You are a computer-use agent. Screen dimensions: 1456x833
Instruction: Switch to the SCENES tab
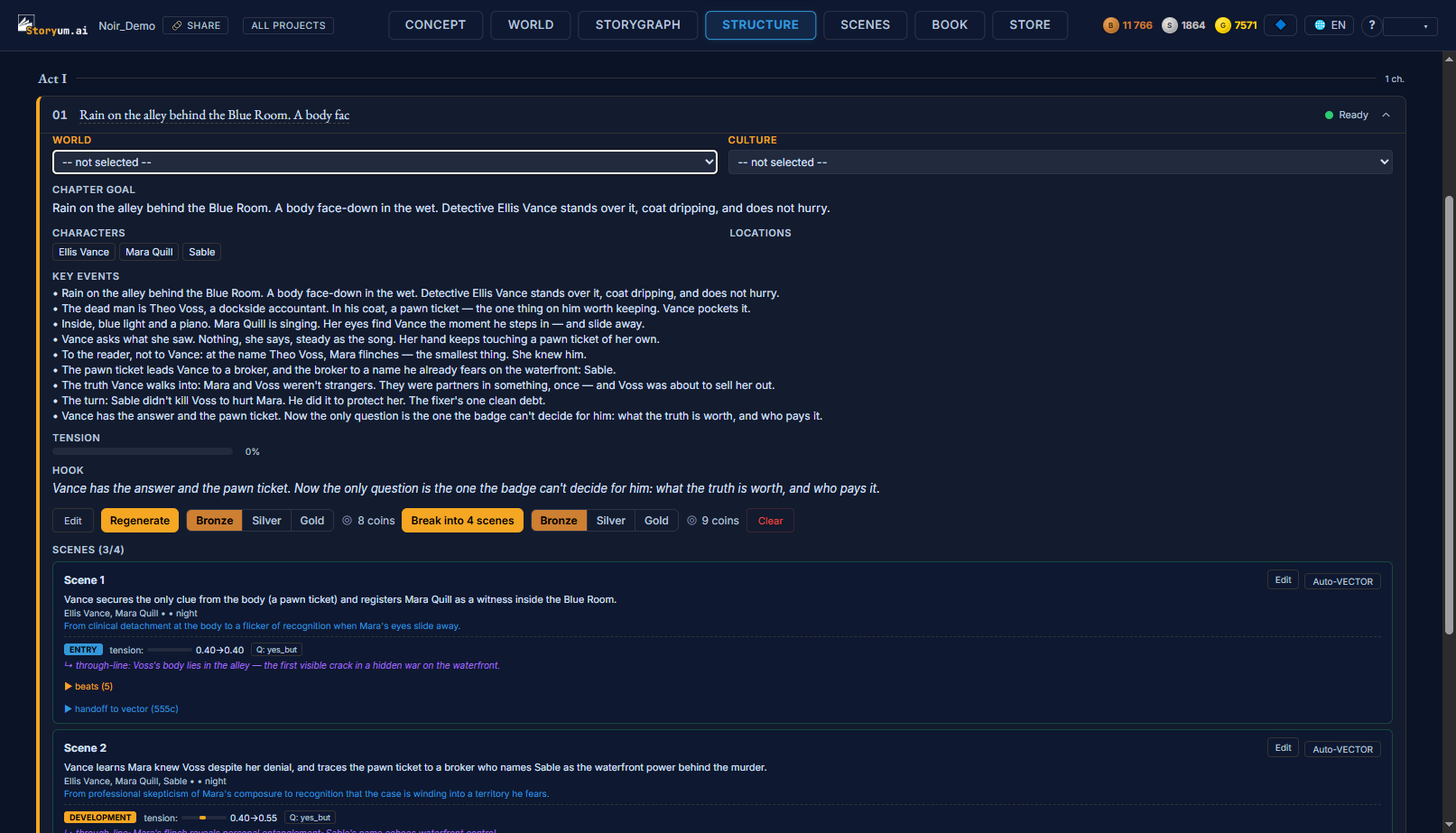(865, 25)
